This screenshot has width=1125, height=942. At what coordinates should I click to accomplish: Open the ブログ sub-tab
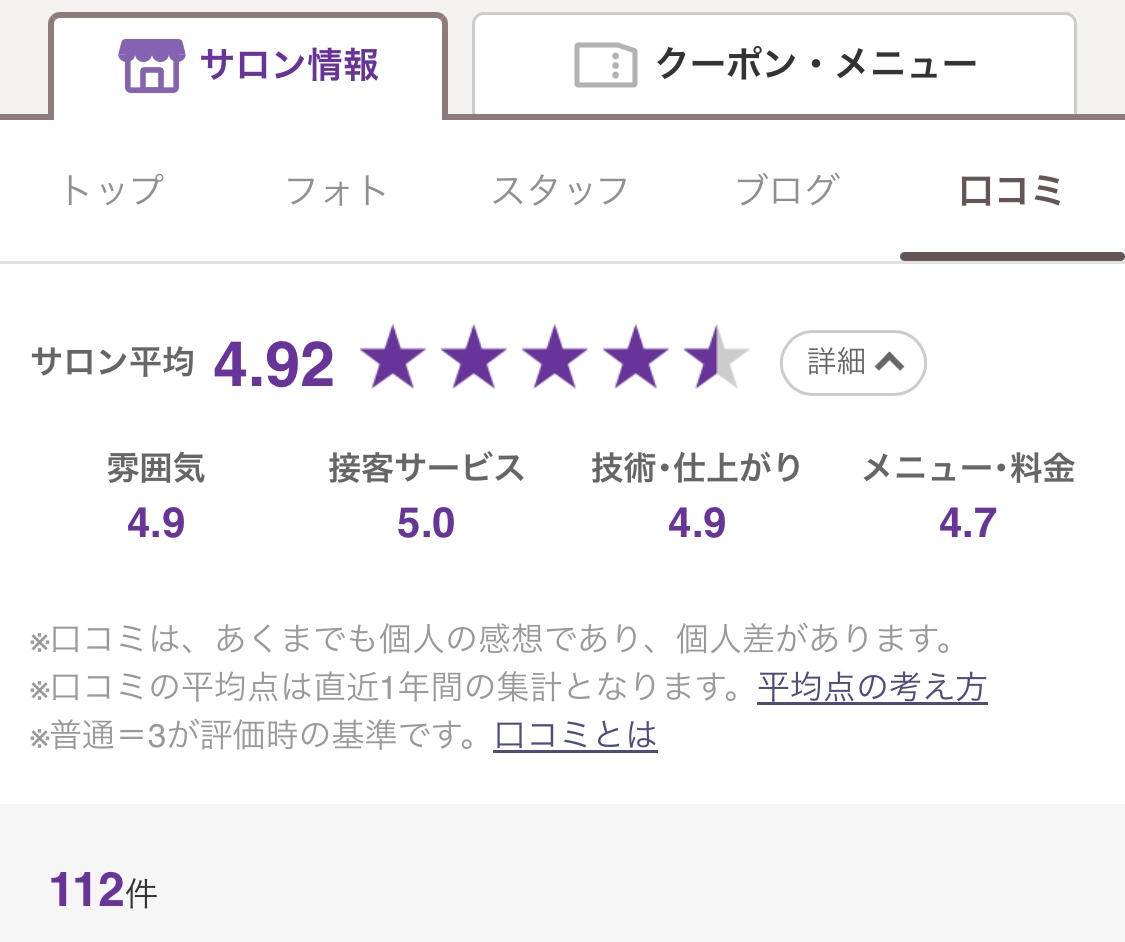[x=786, y=190]
